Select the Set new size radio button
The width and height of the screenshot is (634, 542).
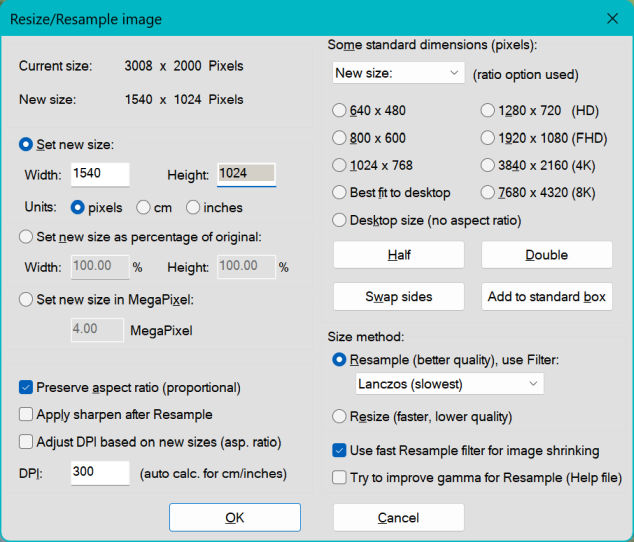(27, 144)
